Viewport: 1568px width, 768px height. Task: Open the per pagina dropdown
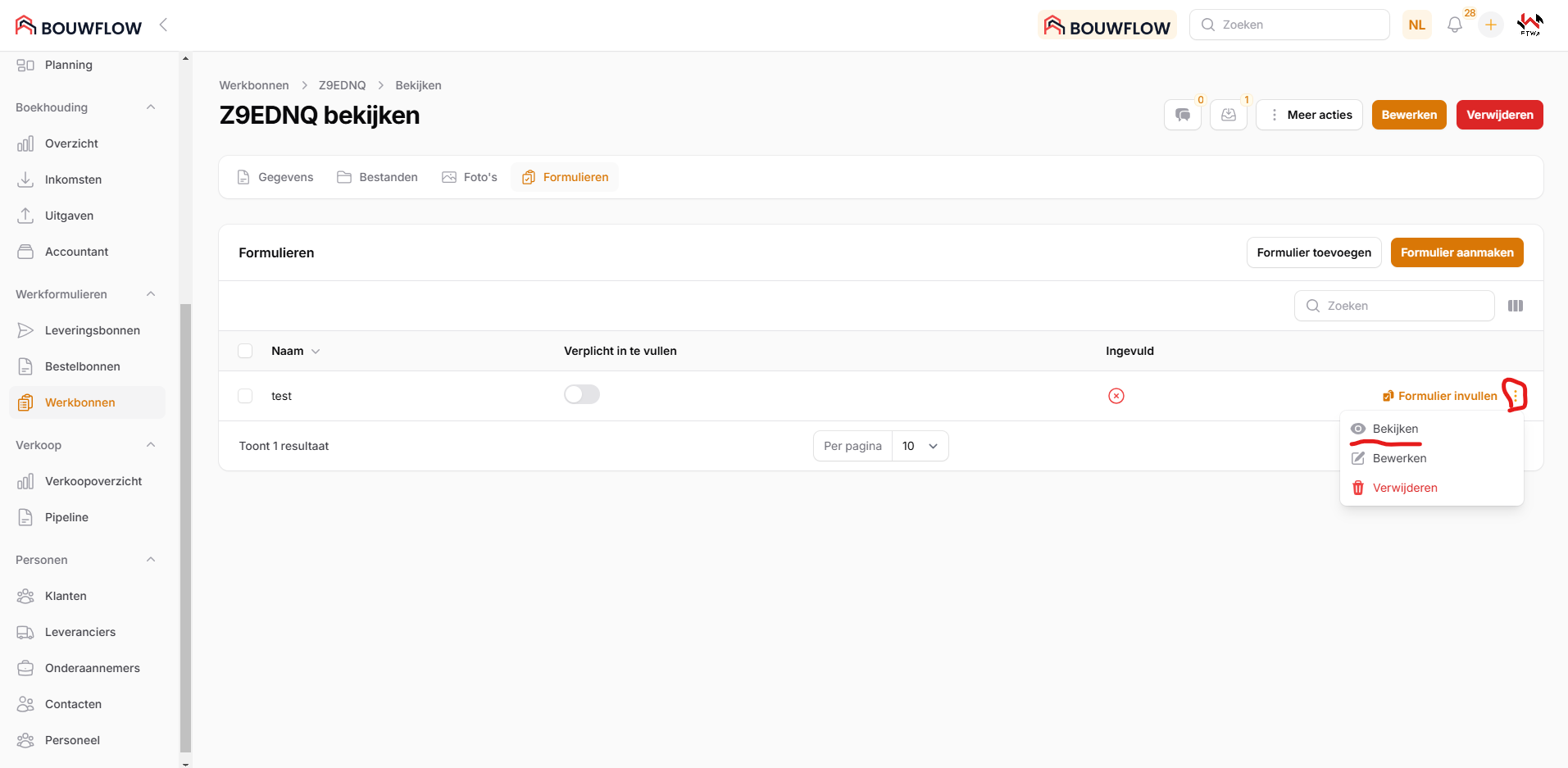click(x=920, y=446)
